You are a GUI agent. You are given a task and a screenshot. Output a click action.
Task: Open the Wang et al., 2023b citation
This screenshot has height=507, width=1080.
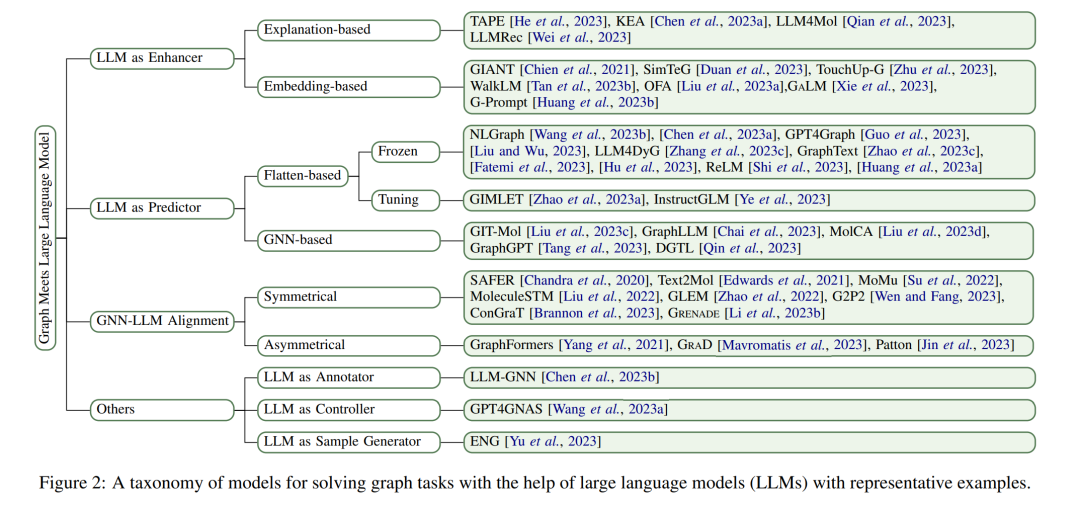591,135
